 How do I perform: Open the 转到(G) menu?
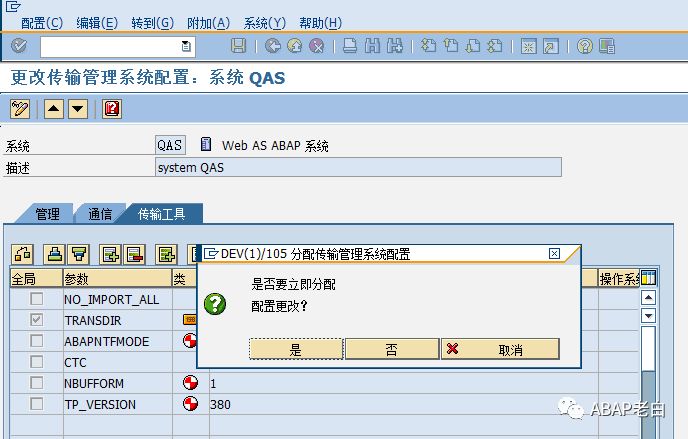152,23
